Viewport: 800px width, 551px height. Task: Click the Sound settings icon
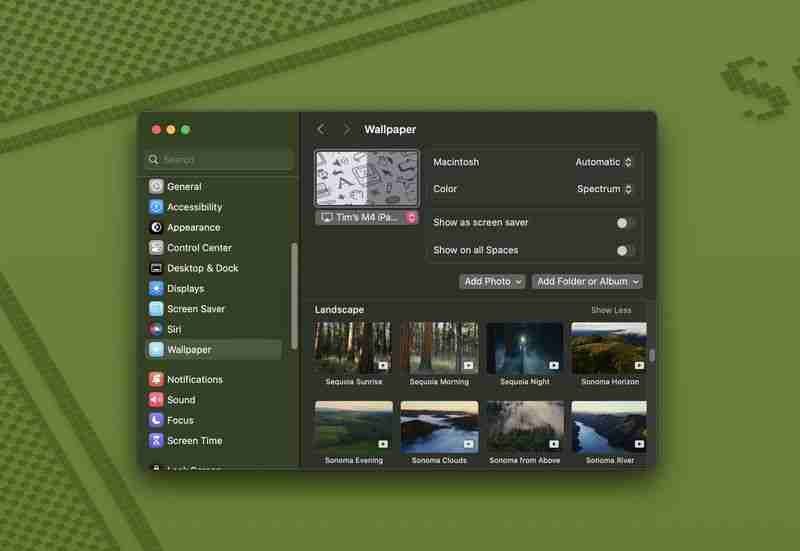156,399
